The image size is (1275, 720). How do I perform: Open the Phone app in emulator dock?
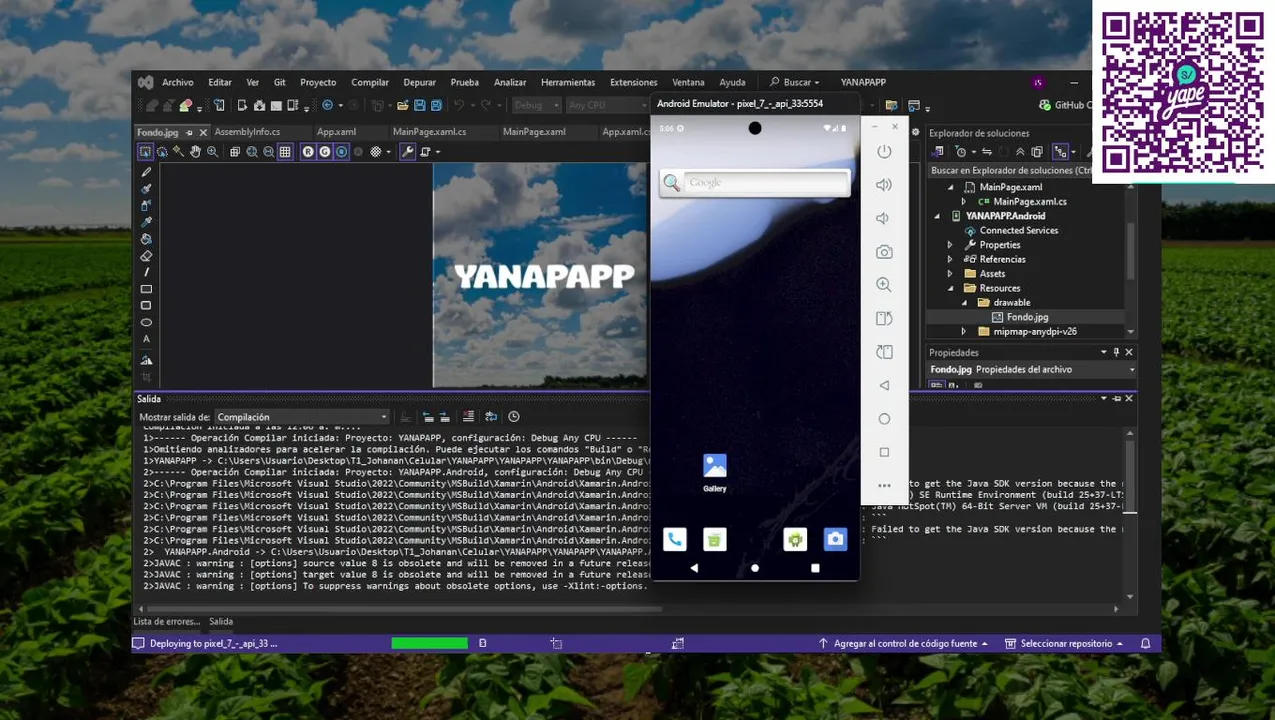[x=675, y=540]
